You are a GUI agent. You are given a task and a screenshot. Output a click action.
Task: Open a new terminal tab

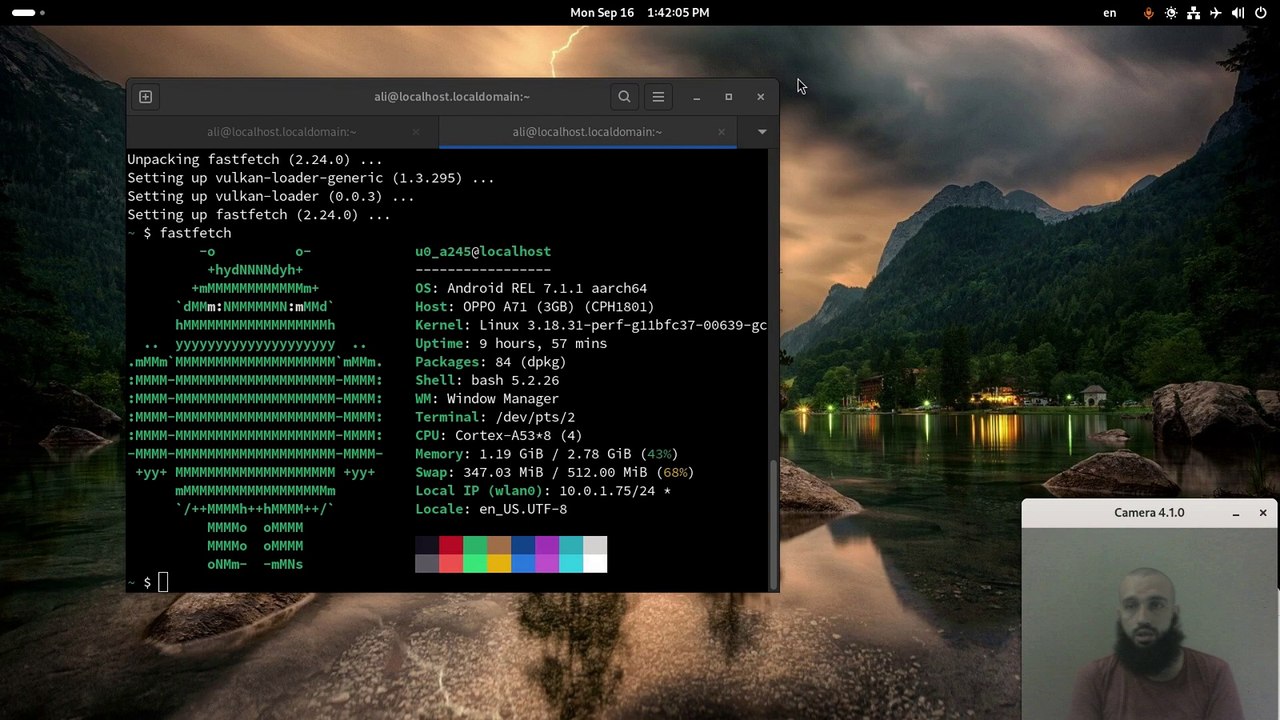[x=145, y=97]
